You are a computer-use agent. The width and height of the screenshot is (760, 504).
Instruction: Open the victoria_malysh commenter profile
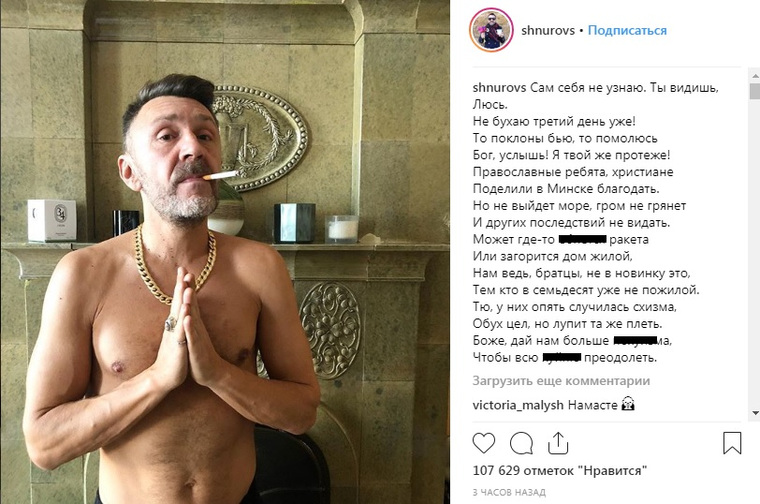[518, 405]
